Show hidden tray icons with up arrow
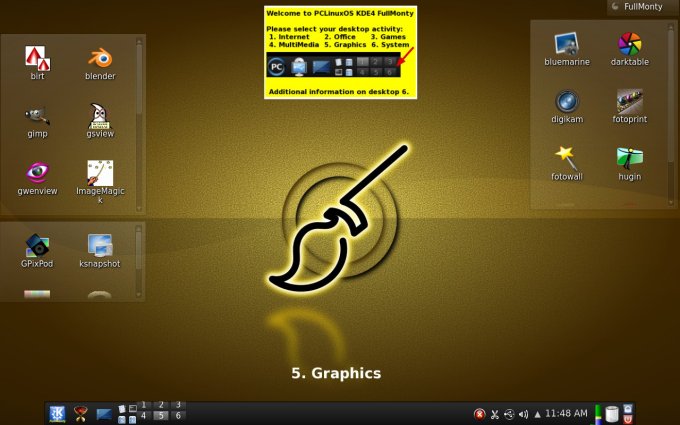Image resolution: width=680 pixels, height=425 pixels. tap(537, 415)
